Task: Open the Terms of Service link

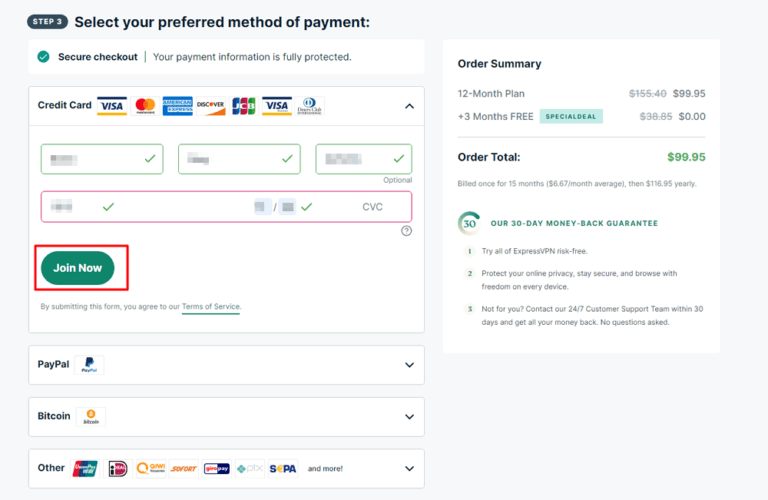Action: (x=211, y=307)
